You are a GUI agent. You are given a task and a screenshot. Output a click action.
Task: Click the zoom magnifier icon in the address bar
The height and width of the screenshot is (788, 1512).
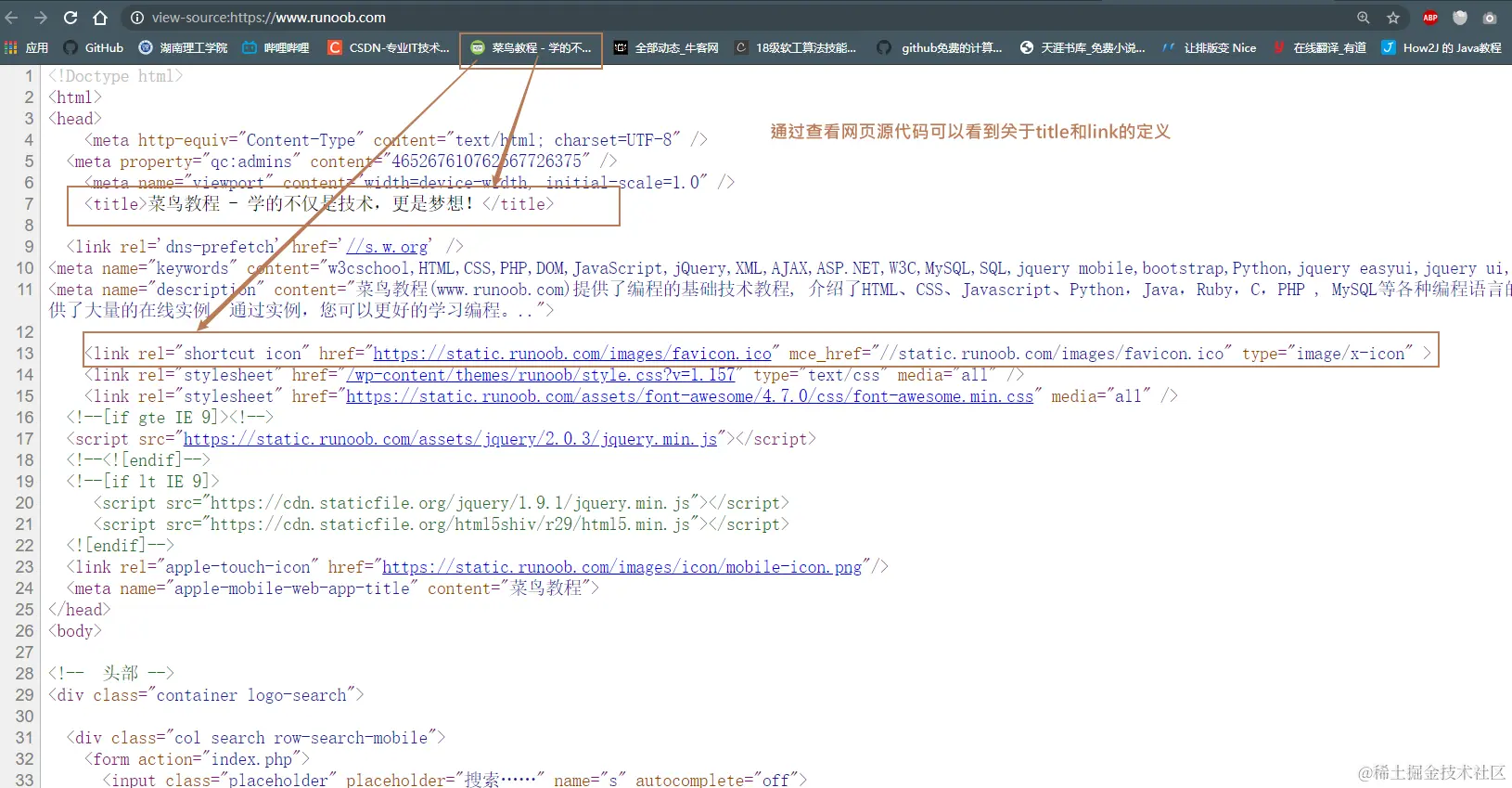pos(1363,18)
